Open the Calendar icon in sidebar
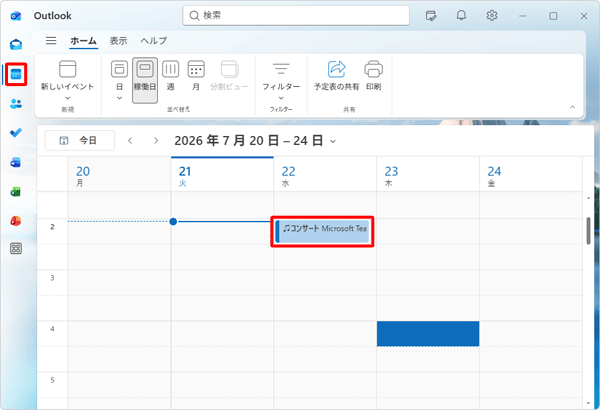600x410 pixels. point(16,74)
